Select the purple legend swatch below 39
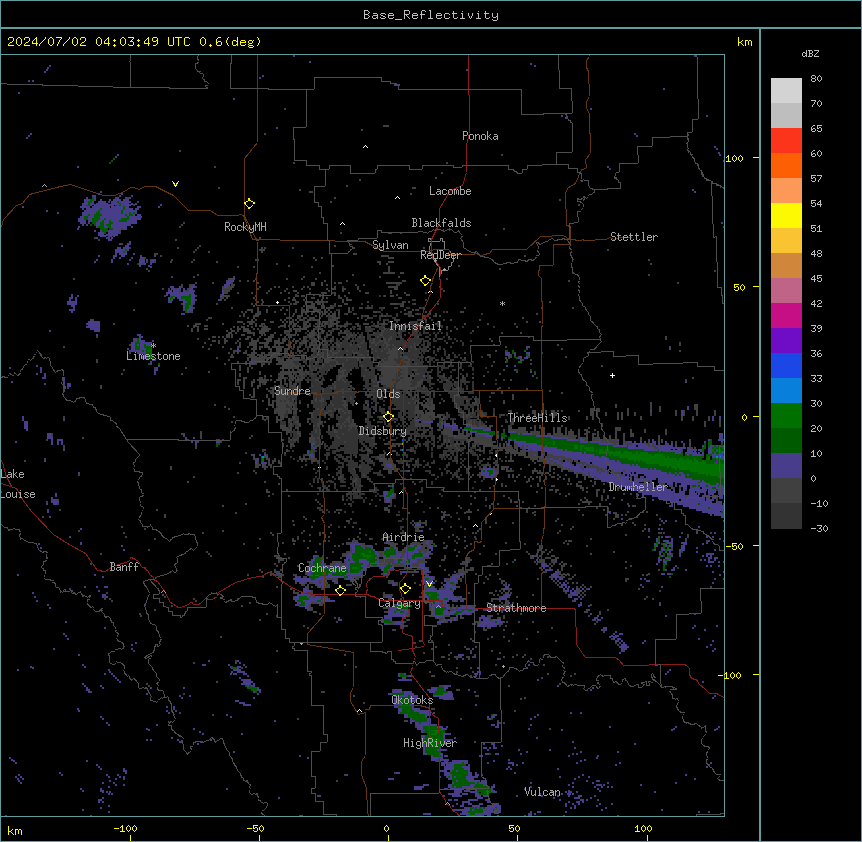Screen dimensions: 862x842 [x=786, y=340]
